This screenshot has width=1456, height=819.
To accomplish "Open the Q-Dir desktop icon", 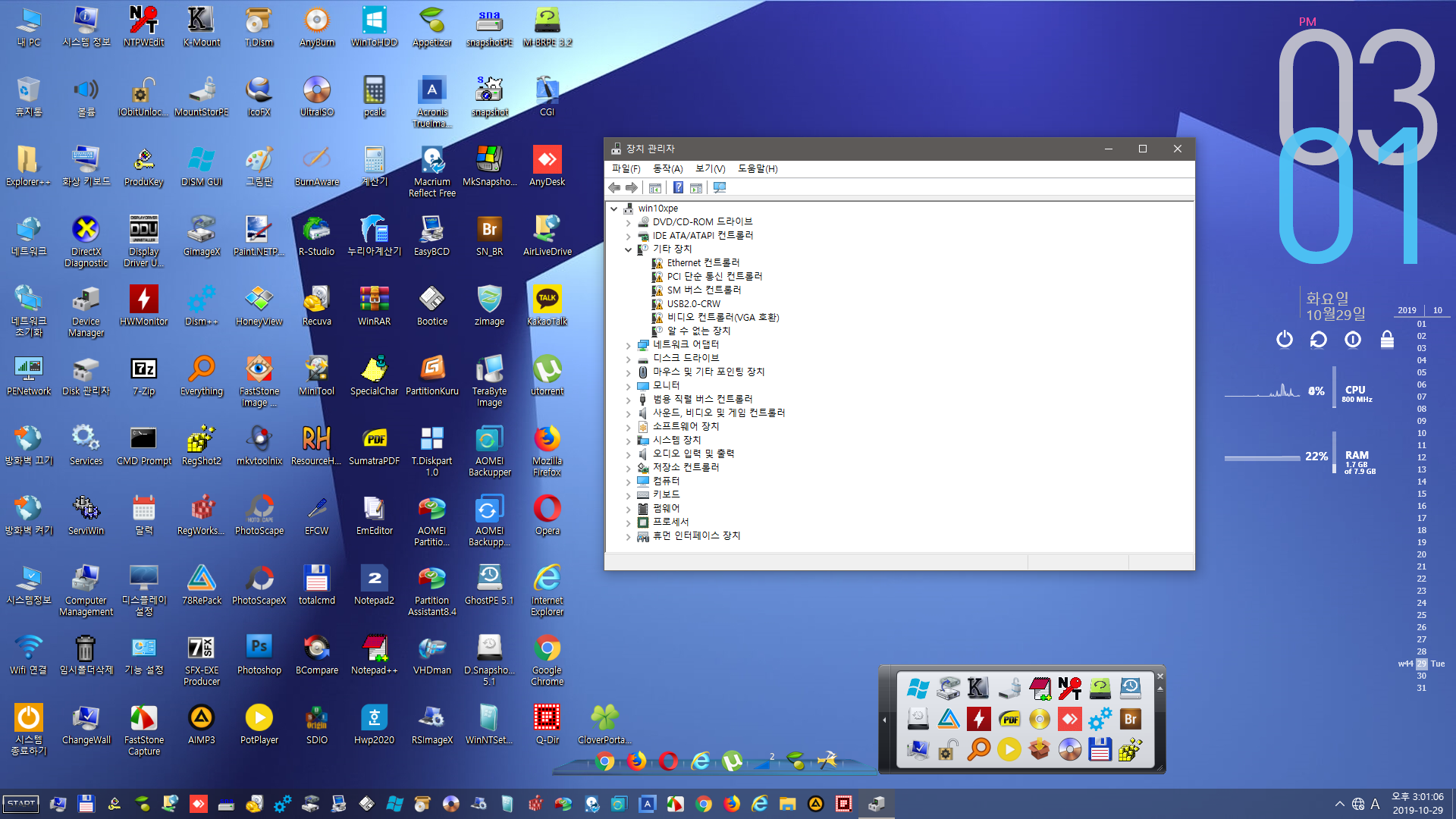I will 547,724.
